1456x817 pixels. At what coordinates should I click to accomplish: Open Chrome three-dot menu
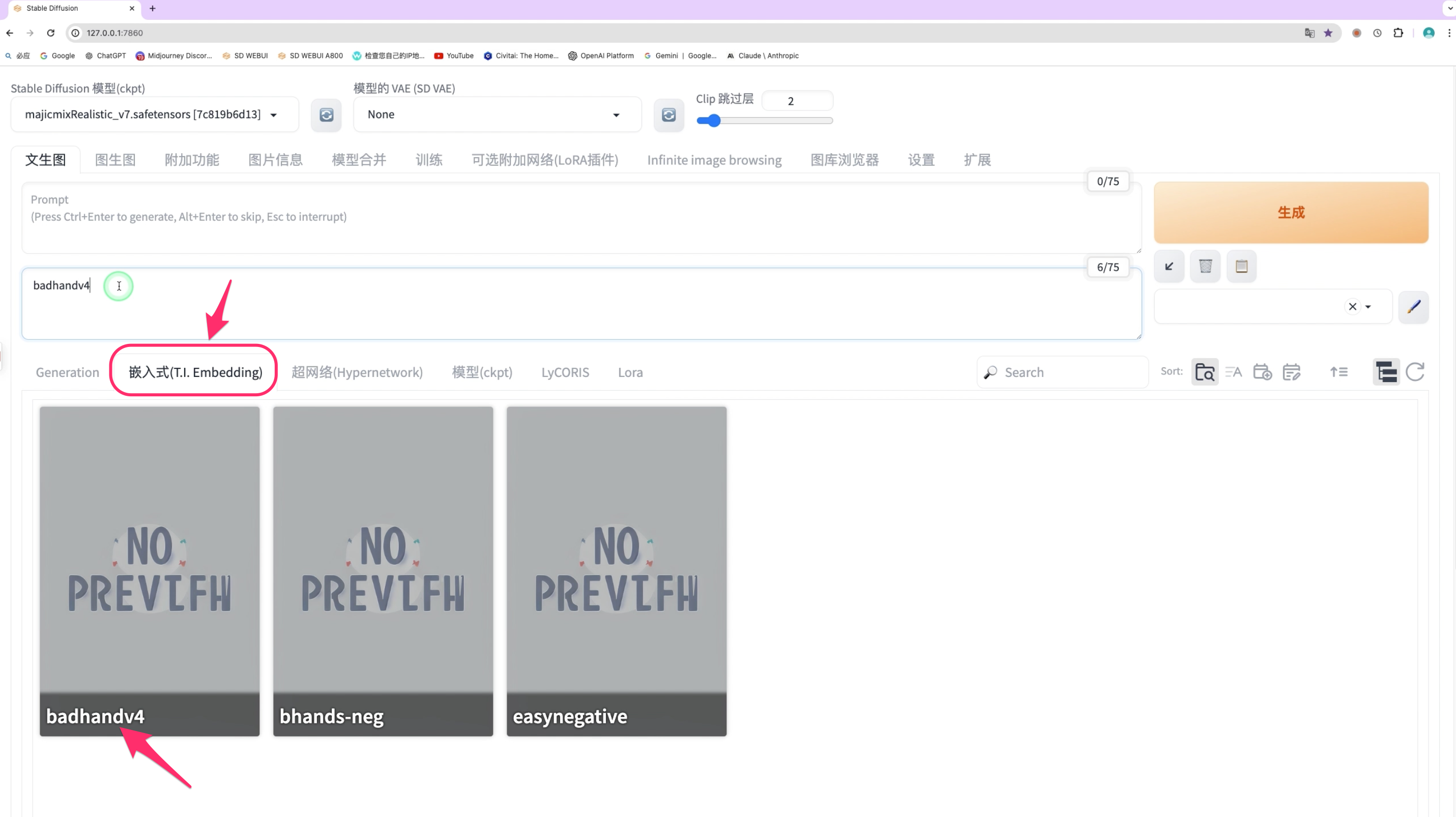coord(1449,33)
